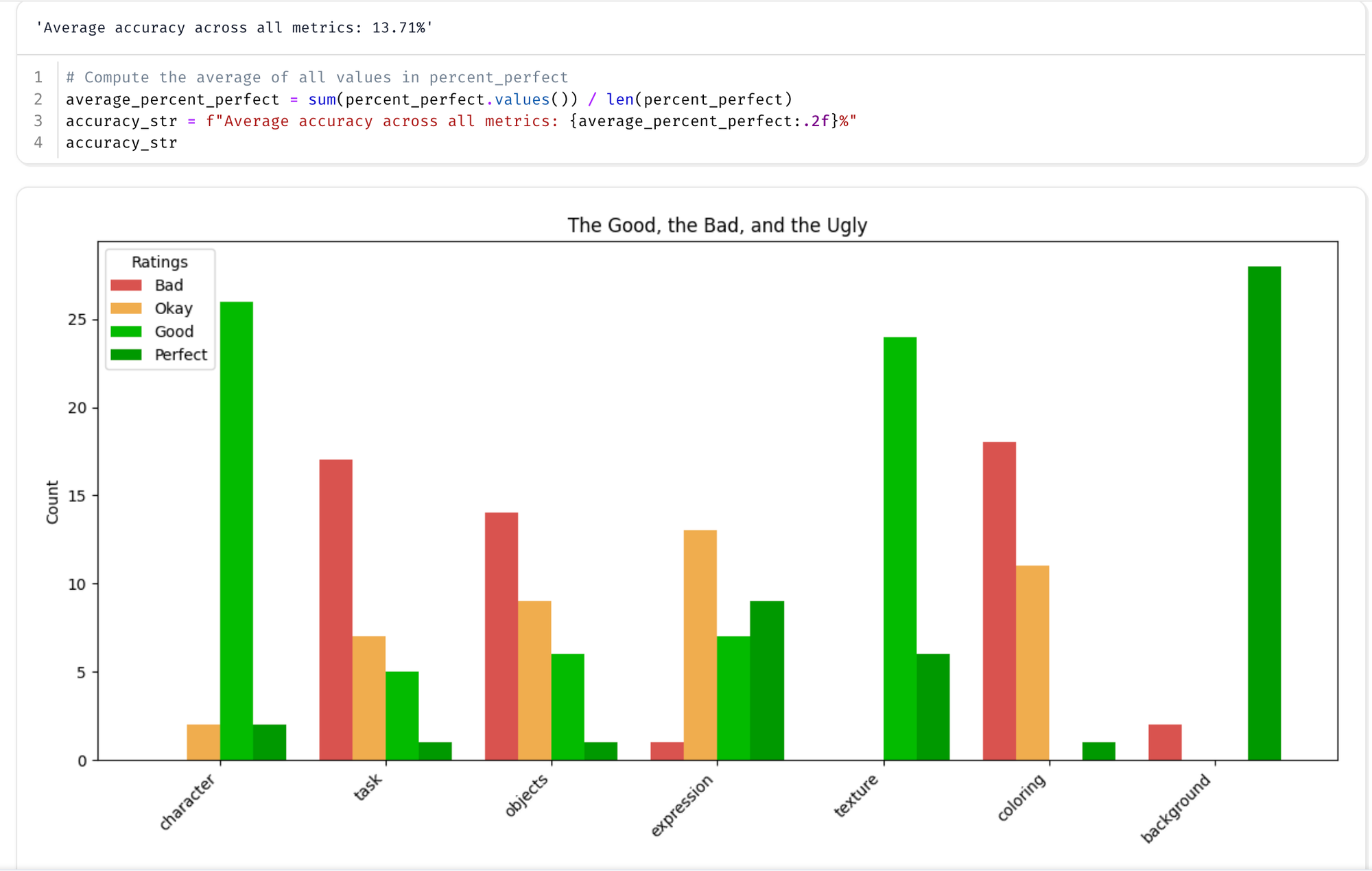Click the average_percent_perfect variable on line 2
This screenshot has width=1372, height=871.
pyautogui.click(x=172, y=99)
